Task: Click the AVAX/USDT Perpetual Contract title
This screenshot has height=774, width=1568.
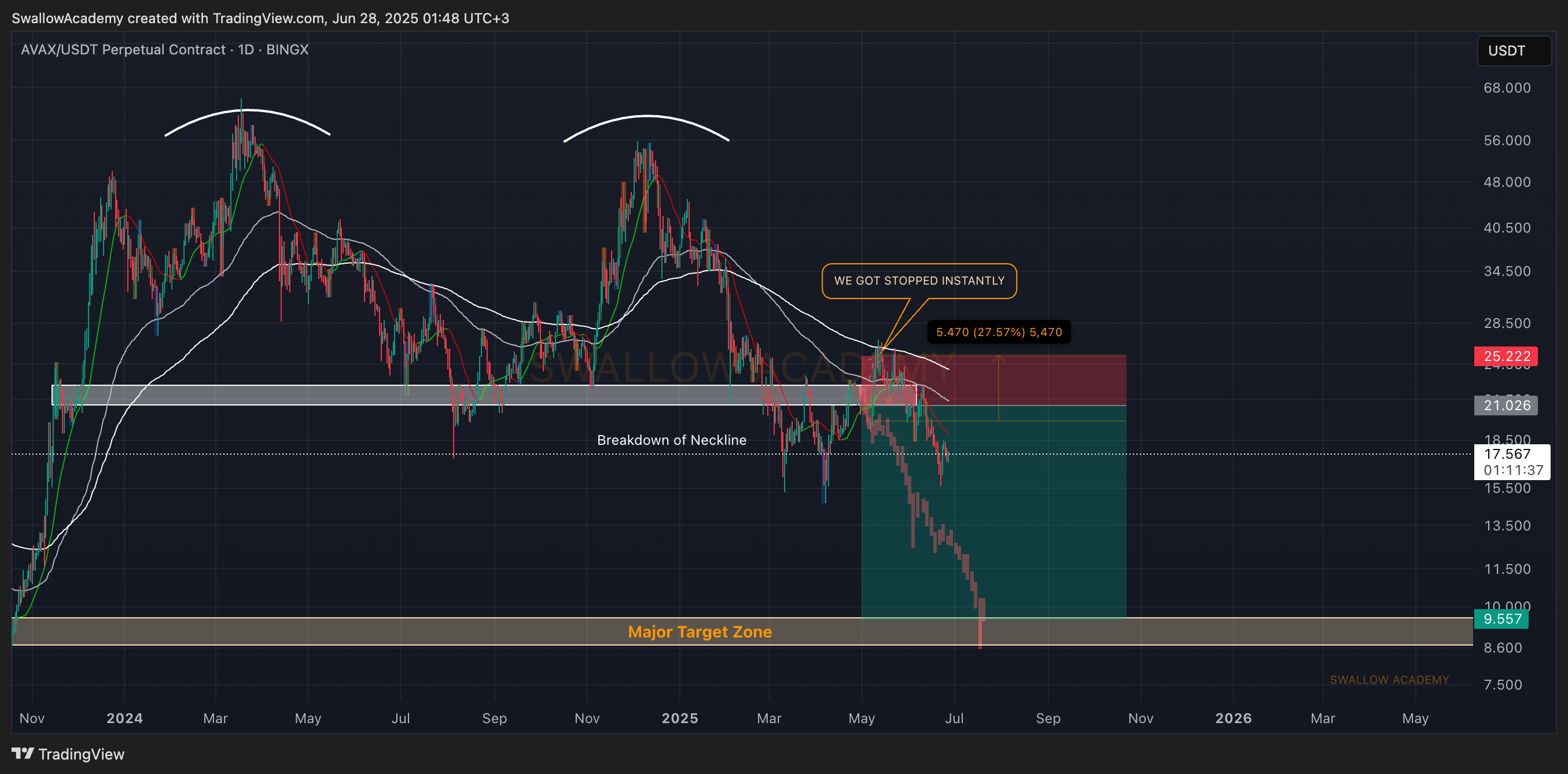Action: pyautogui.click(x=164, y=49)
